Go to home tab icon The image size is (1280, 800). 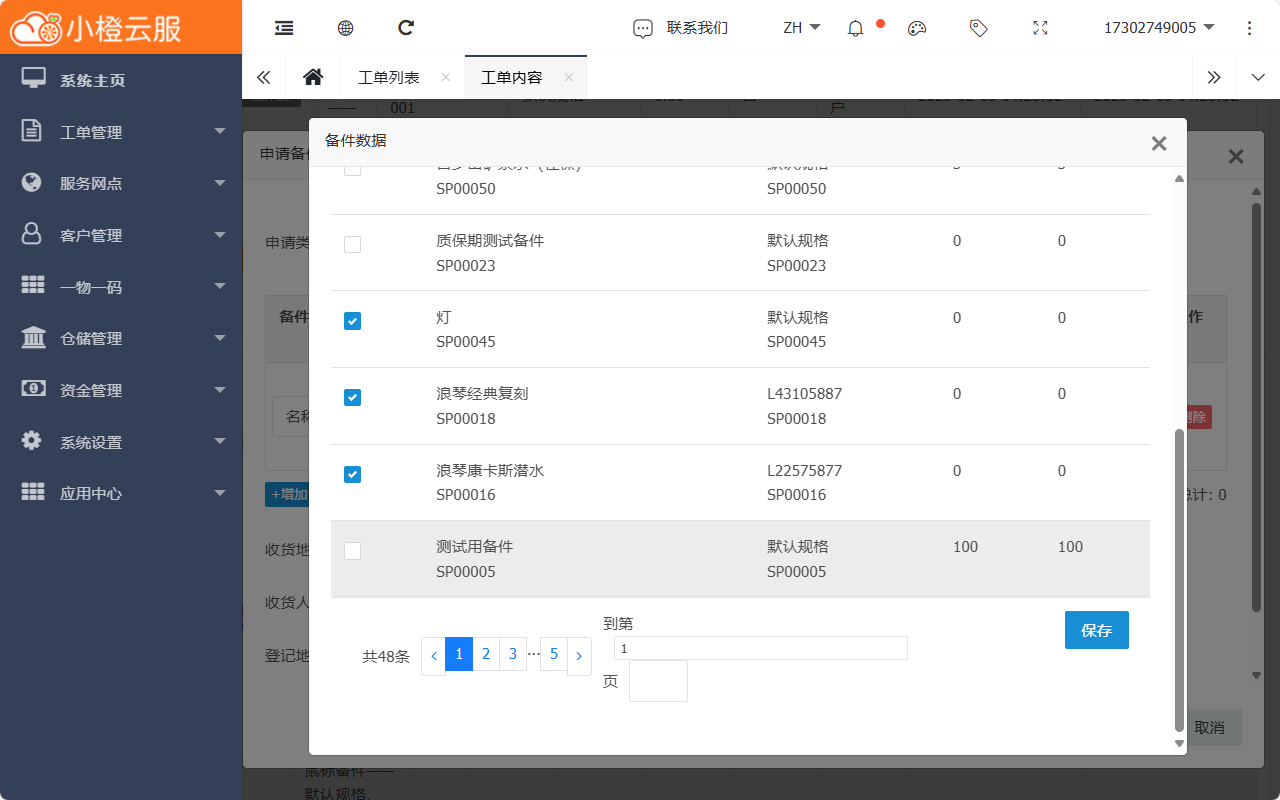click(313, 77)
